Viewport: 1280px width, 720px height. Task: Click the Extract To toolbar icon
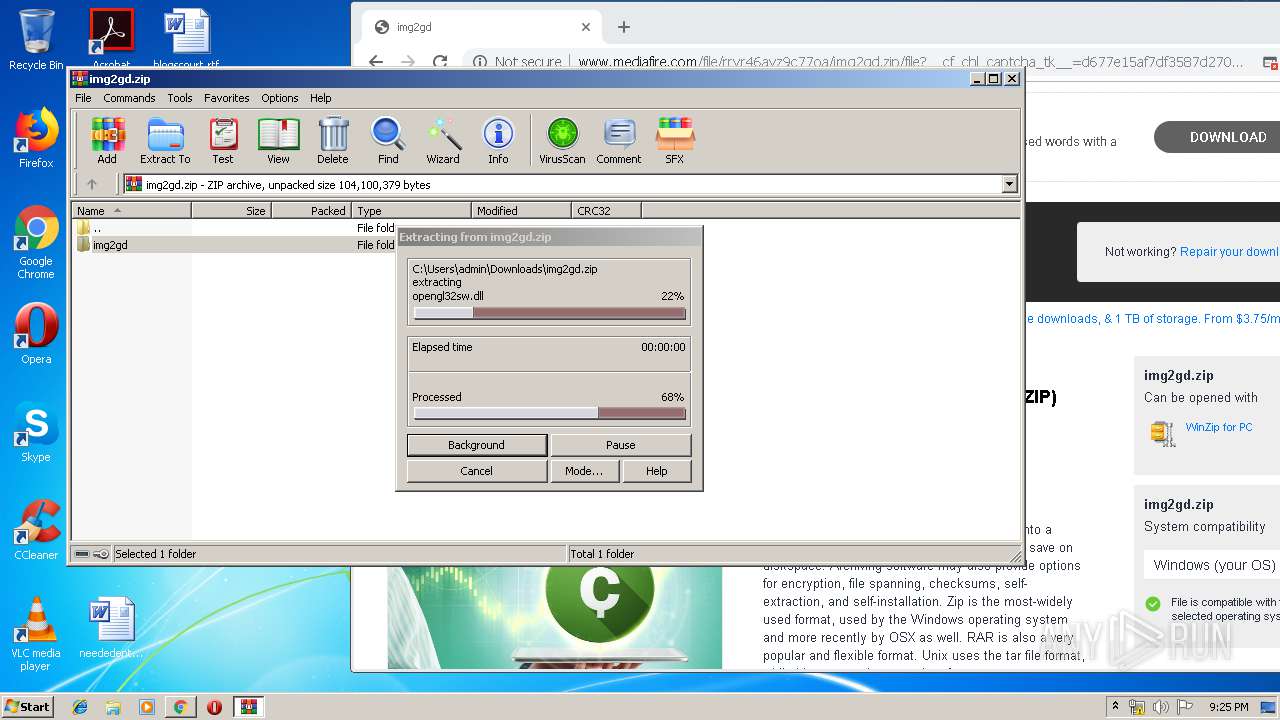[x=165, y=140]
